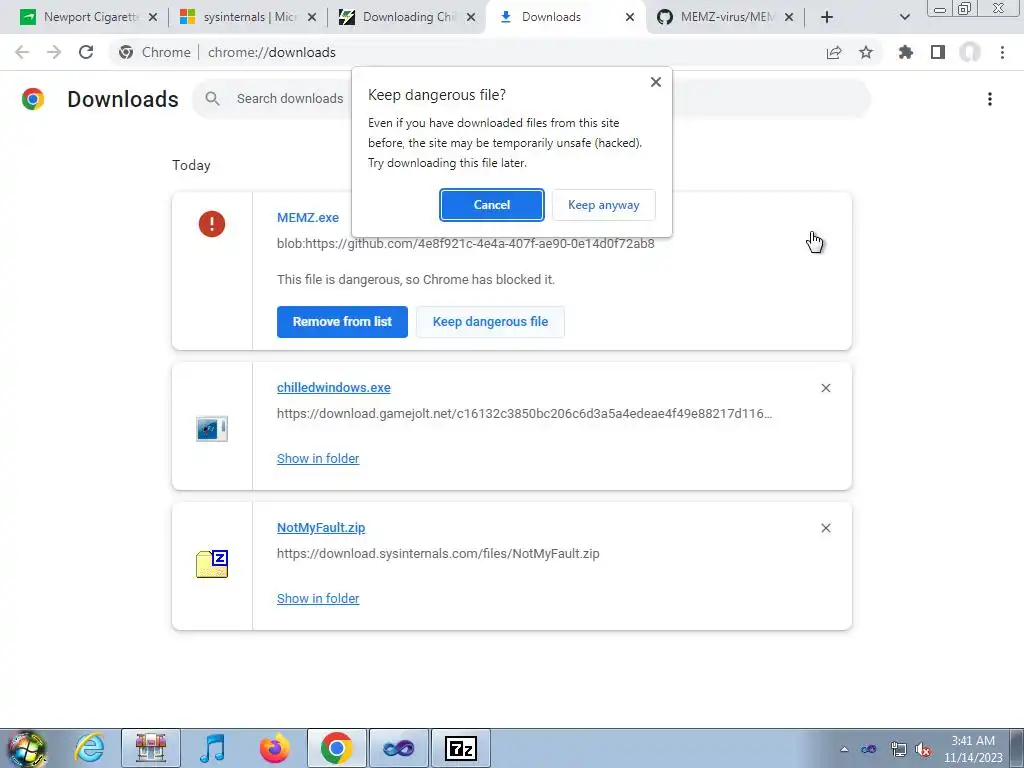
Task: Click the Chrome logo beside Downloads
Action: click(x=33, y=99)
